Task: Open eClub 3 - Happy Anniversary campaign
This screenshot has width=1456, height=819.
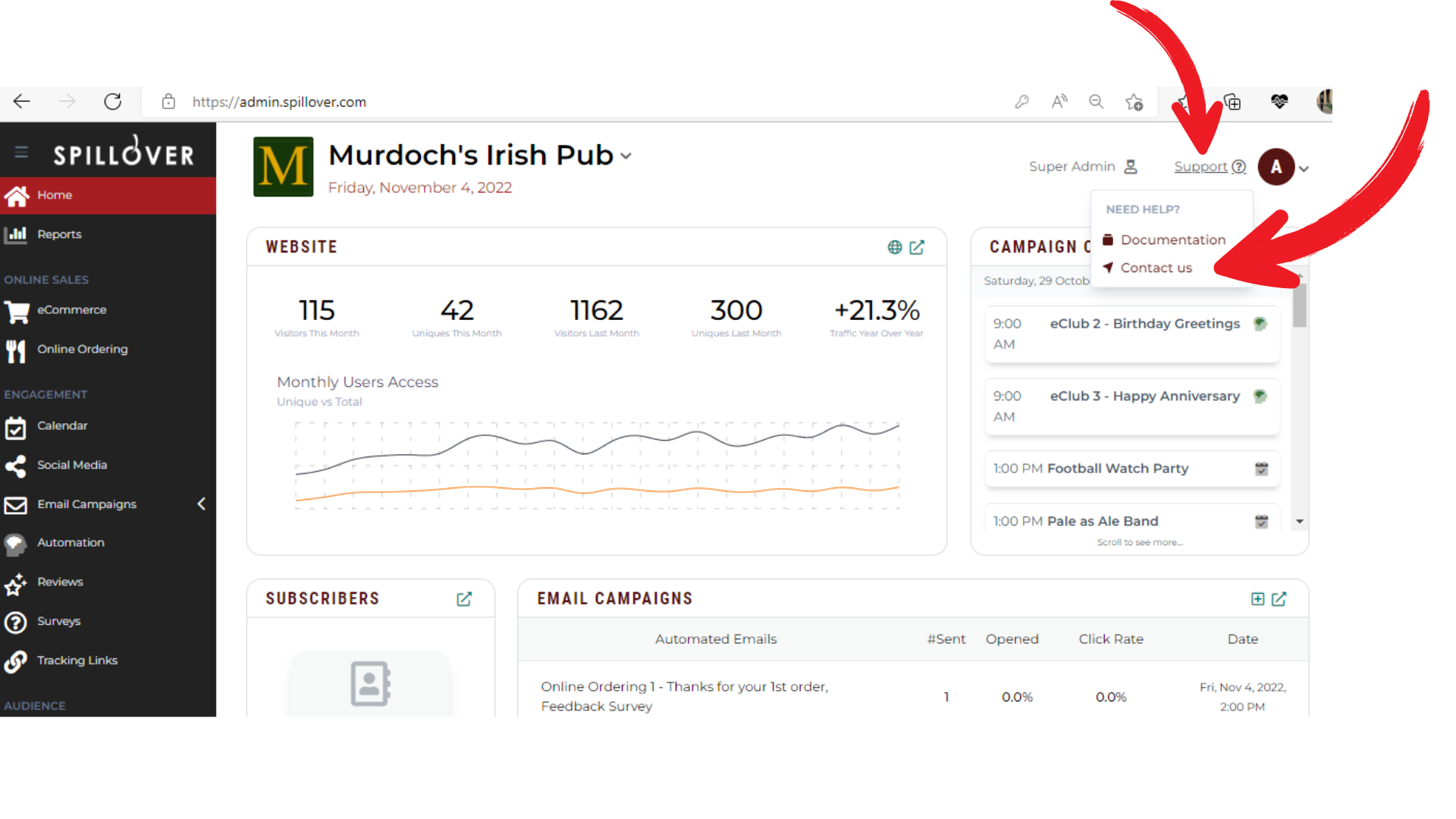Action: click(x=1132, y=406)
